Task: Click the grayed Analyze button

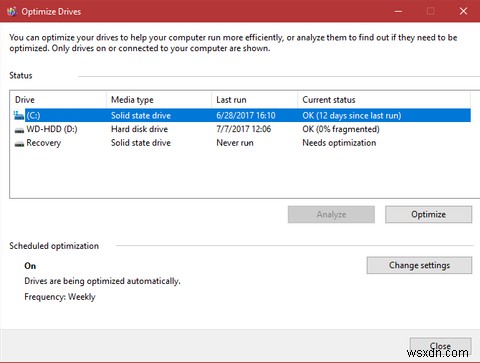Action: coord(331,214)
